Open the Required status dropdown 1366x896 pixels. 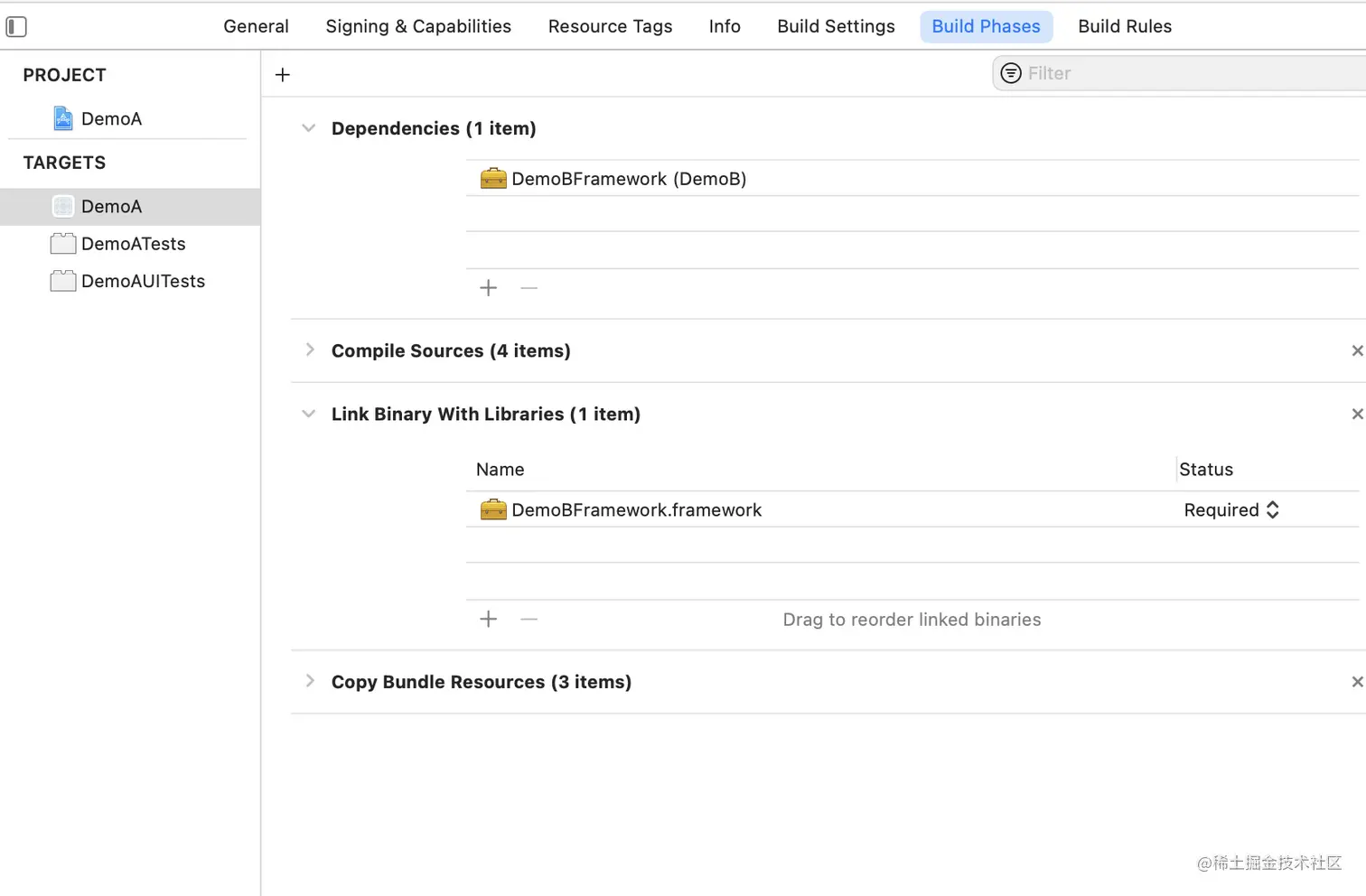(x=1231, y=510)
